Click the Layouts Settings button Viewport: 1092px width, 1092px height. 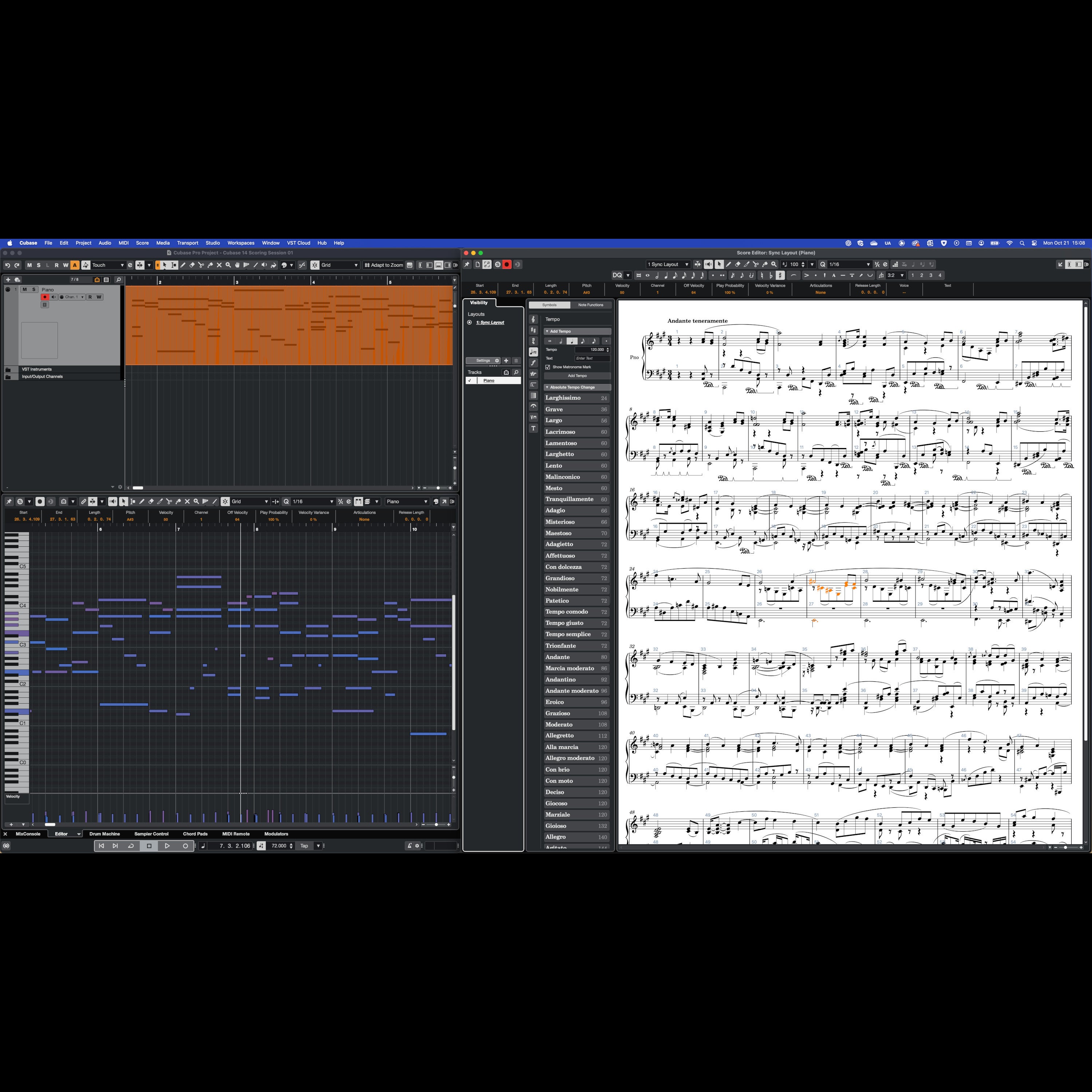483,361
